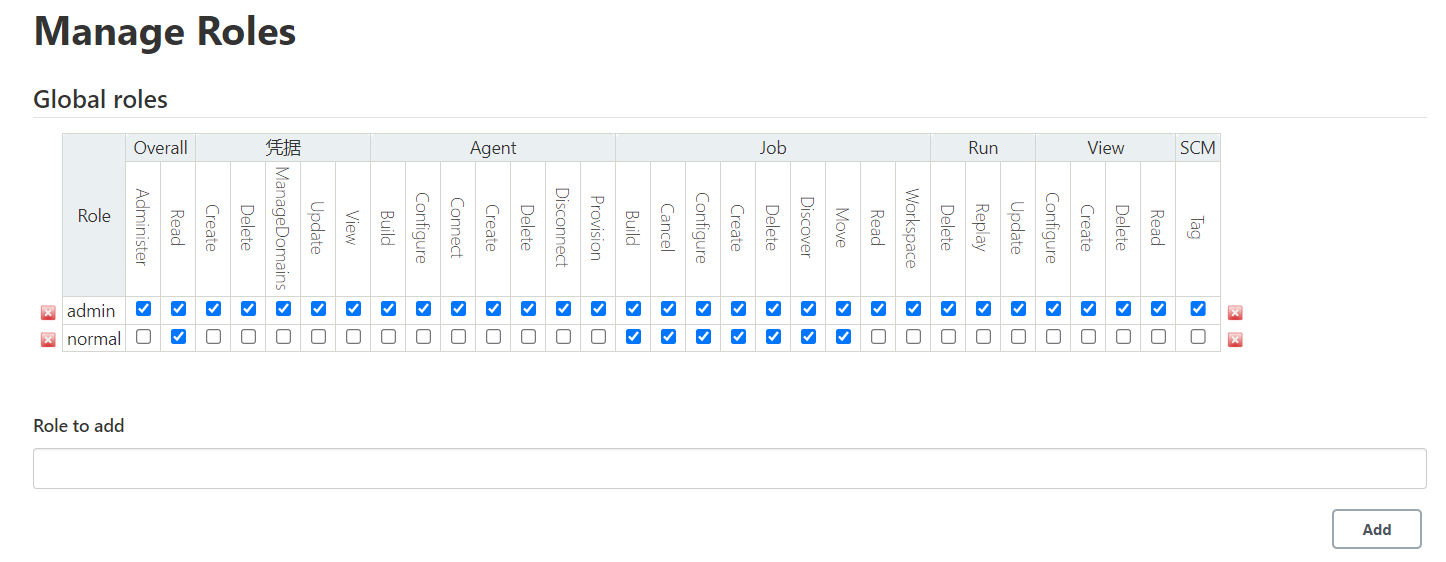Remove normal role via left red X icon

(x=48, y=339)
